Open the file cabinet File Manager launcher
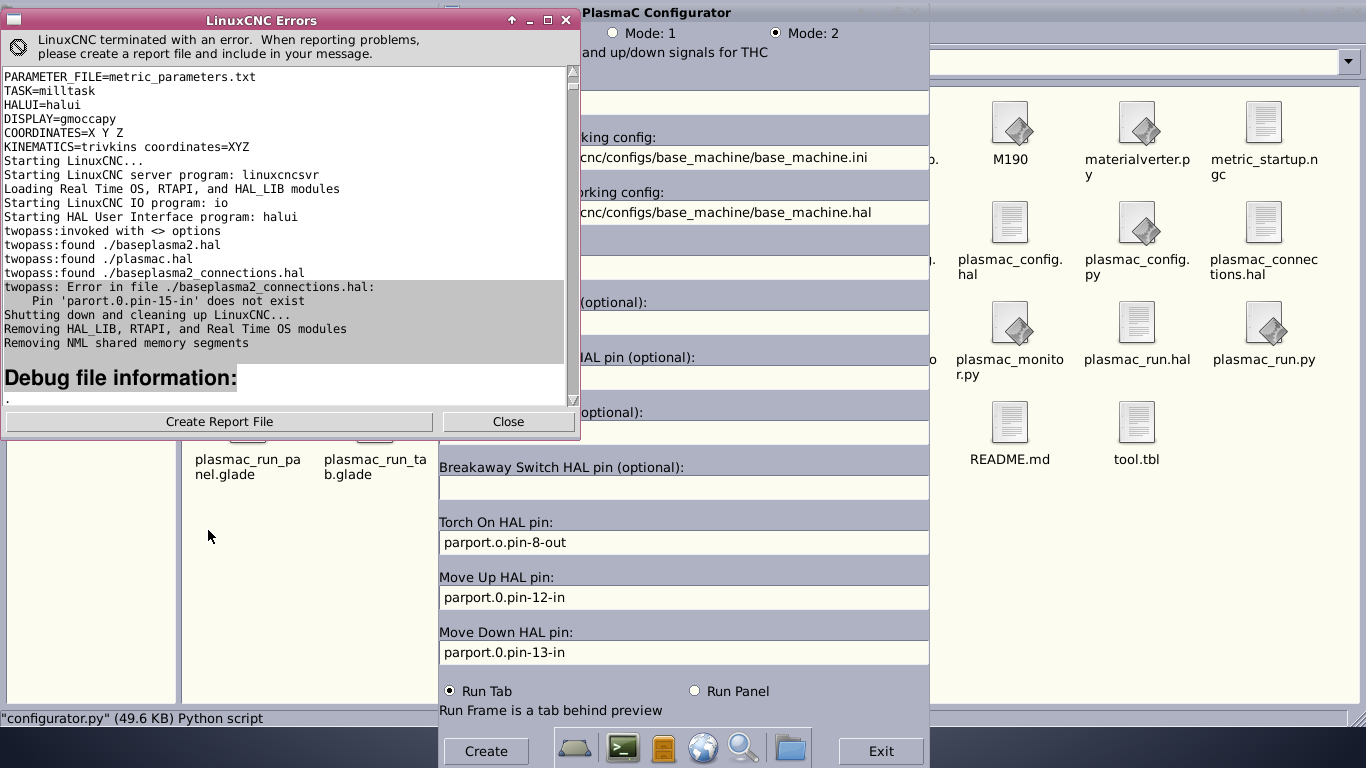 (x=663, y=748)
